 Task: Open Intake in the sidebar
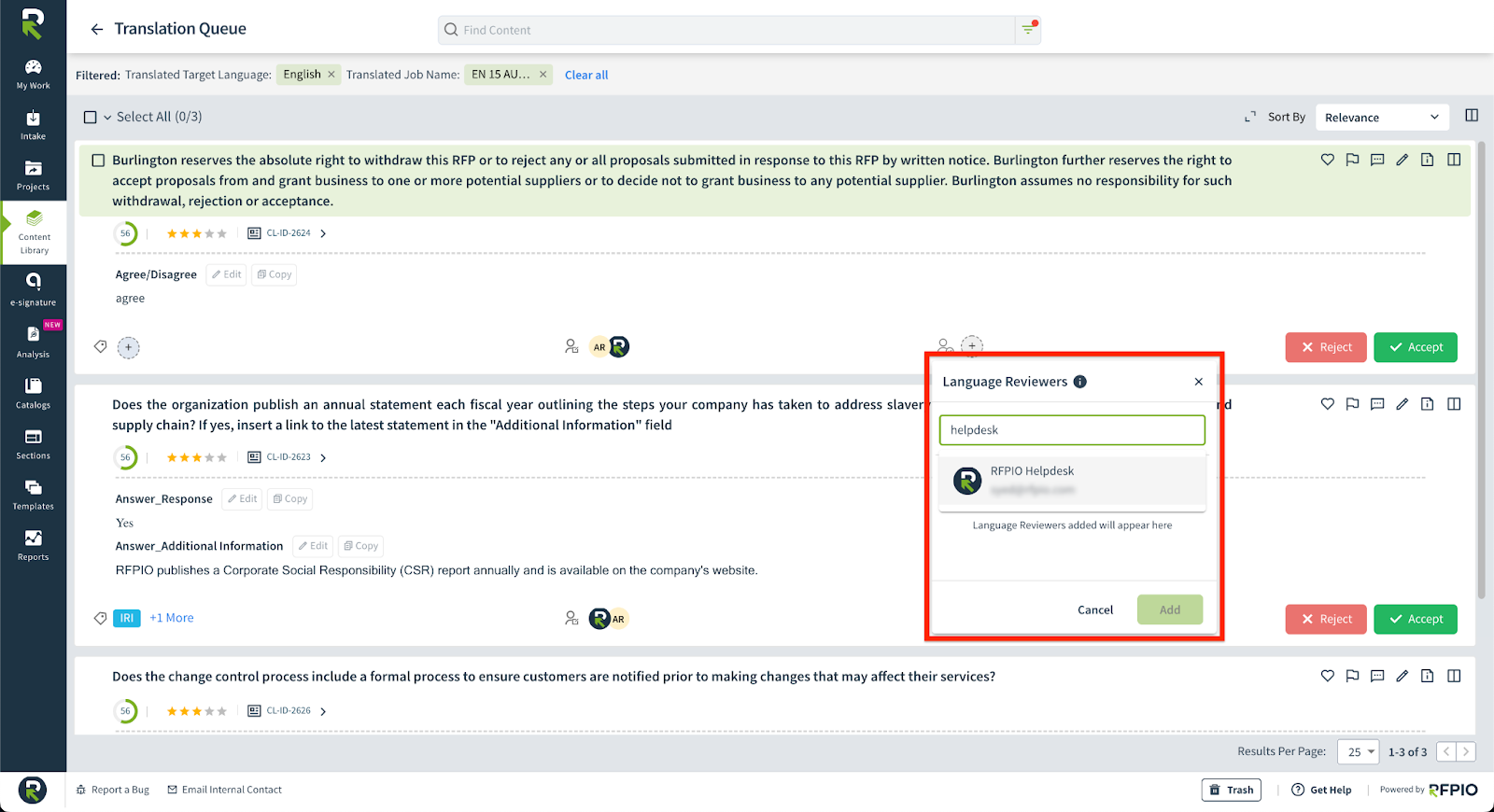pos(34,125)
